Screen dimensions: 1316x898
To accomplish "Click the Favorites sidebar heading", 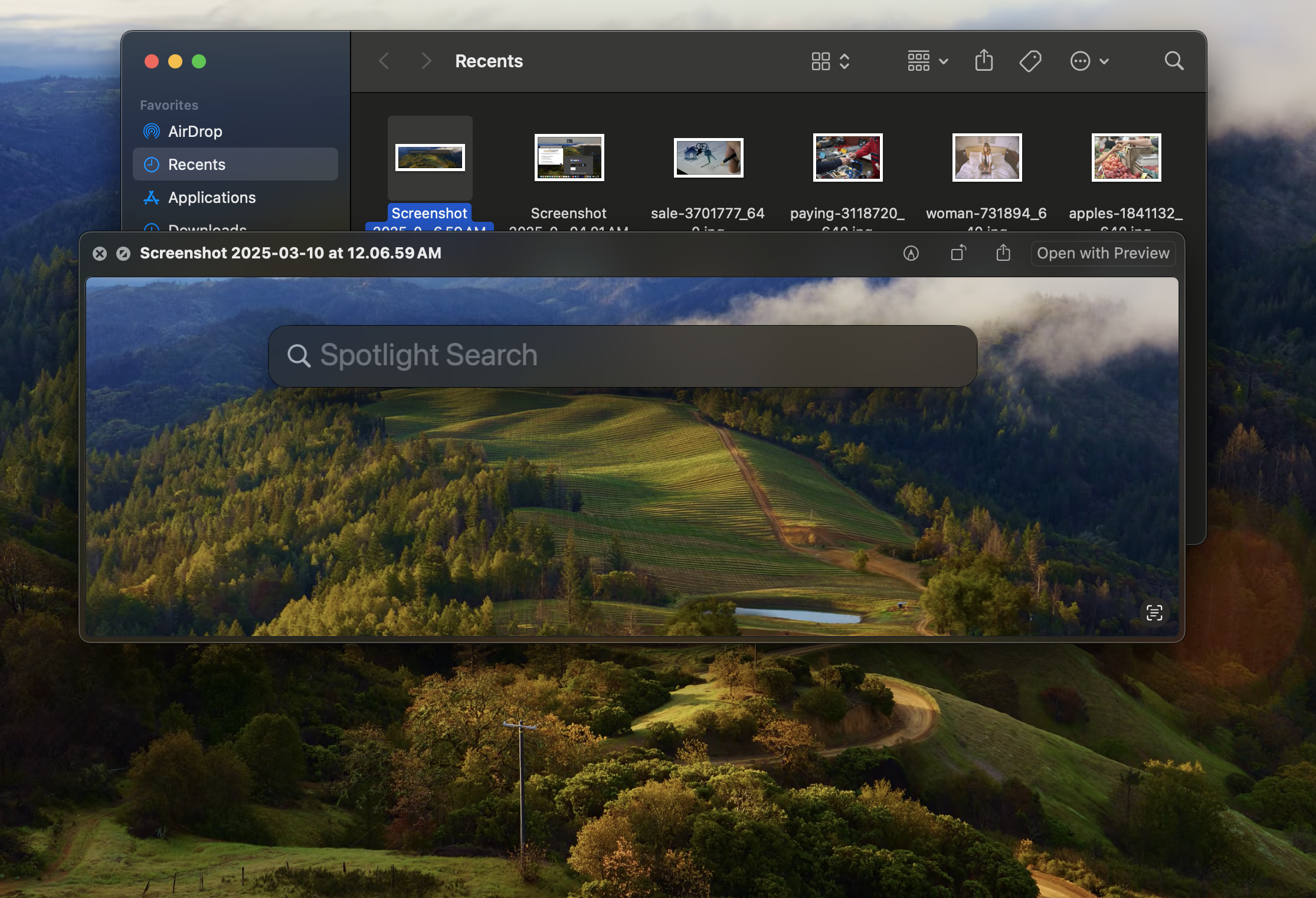I will pos(169,105).
